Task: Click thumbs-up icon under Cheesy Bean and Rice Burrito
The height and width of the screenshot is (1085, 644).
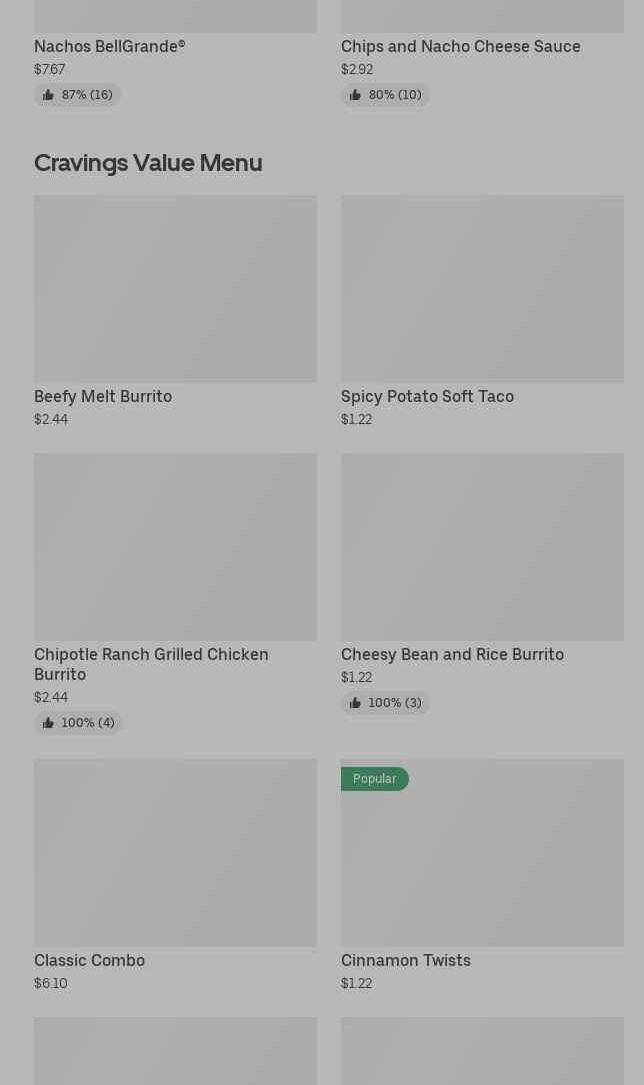Action: [x=355, y=703]
